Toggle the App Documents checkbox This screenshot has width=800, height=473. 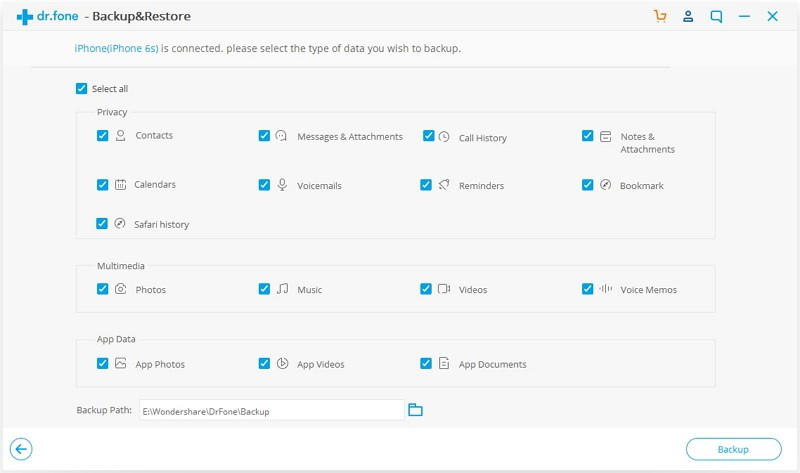[x=426, y=364]
